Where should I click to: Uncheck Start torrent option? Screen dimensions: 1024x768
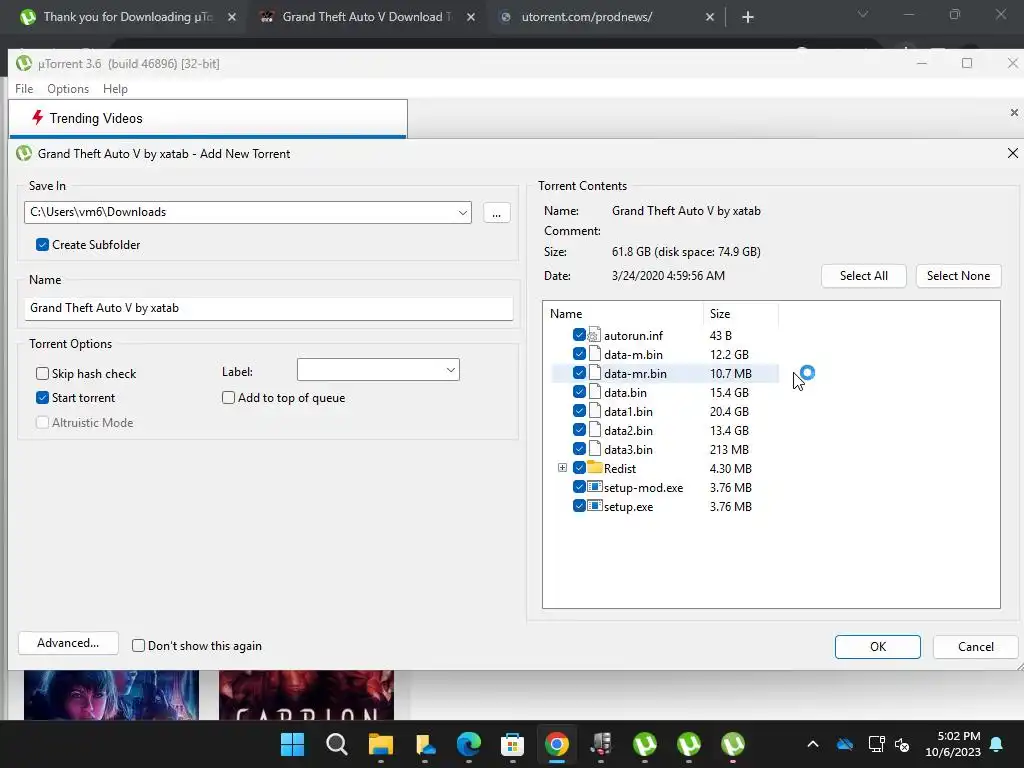click(42, 397)
